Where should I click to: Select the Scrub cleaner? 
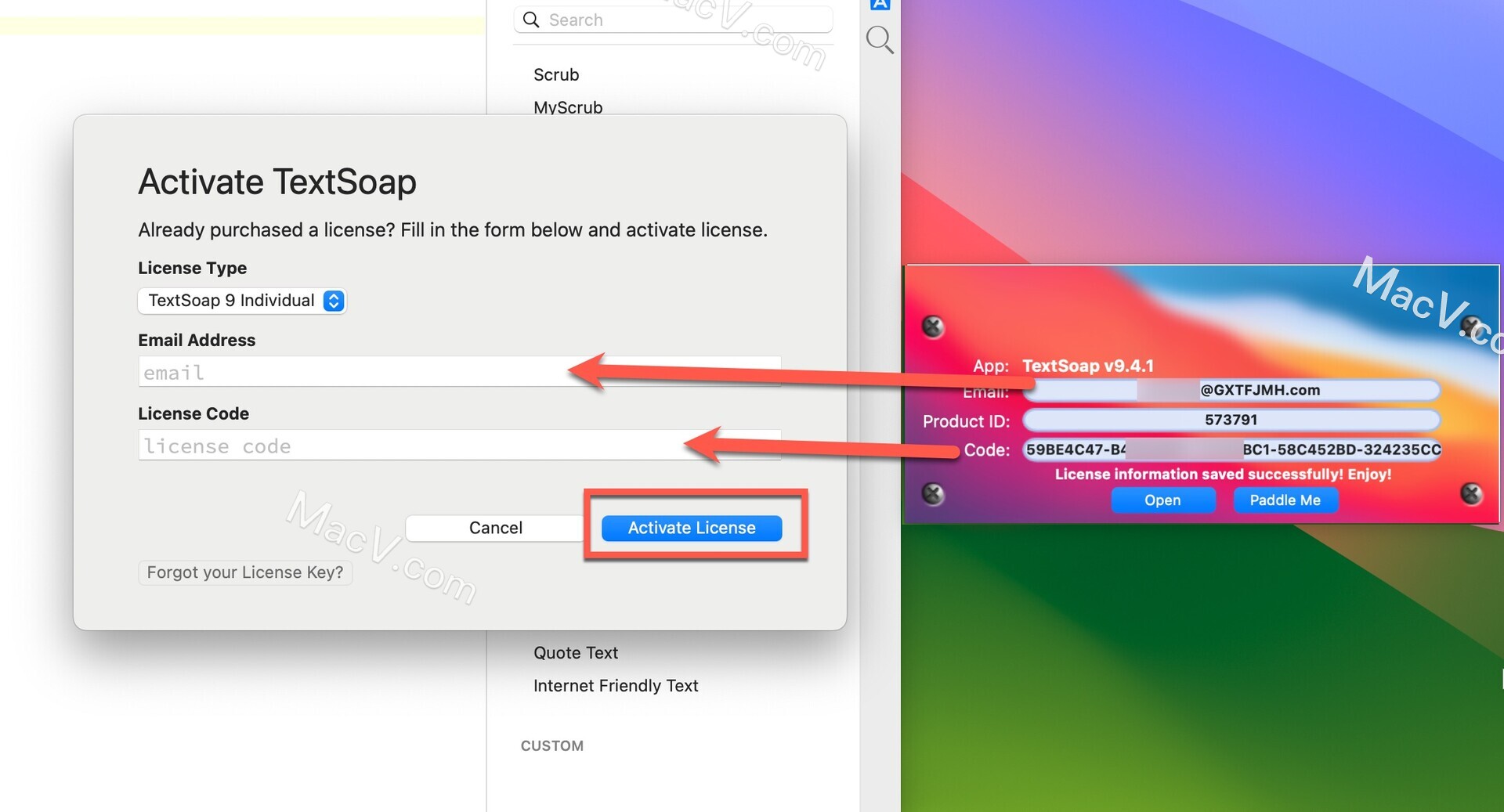click(x=556, y=74)
